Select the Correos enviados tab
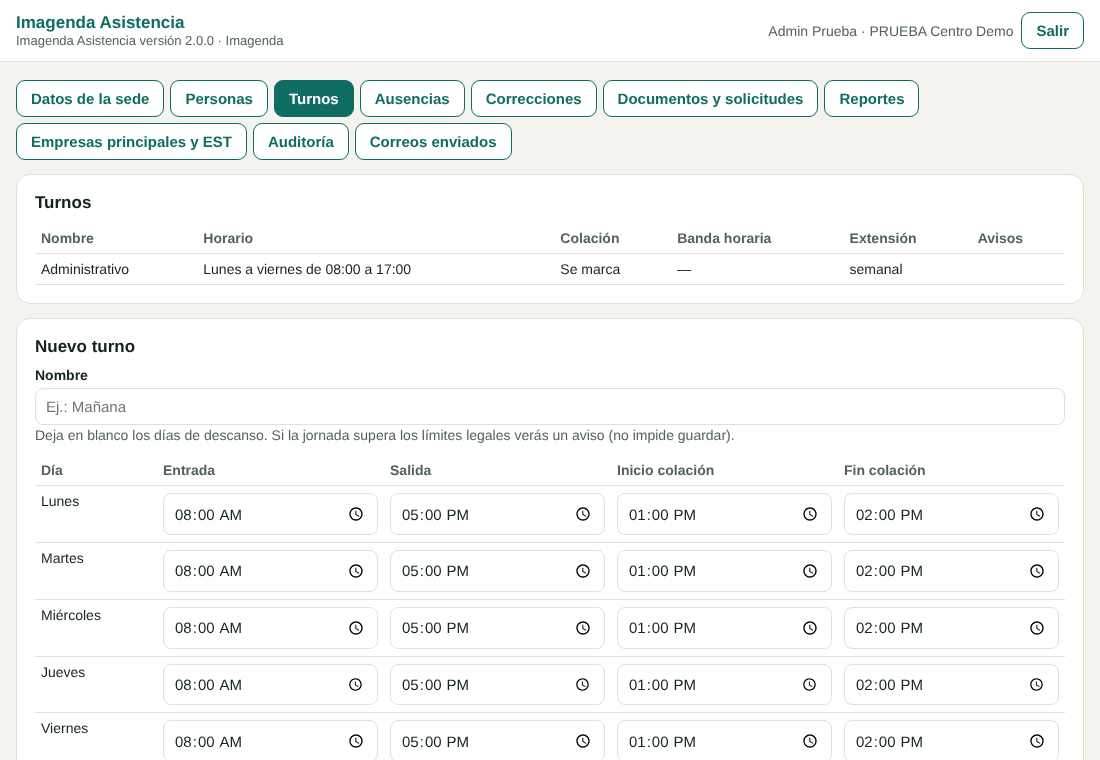1100x760 pixels. pos(433,142)
